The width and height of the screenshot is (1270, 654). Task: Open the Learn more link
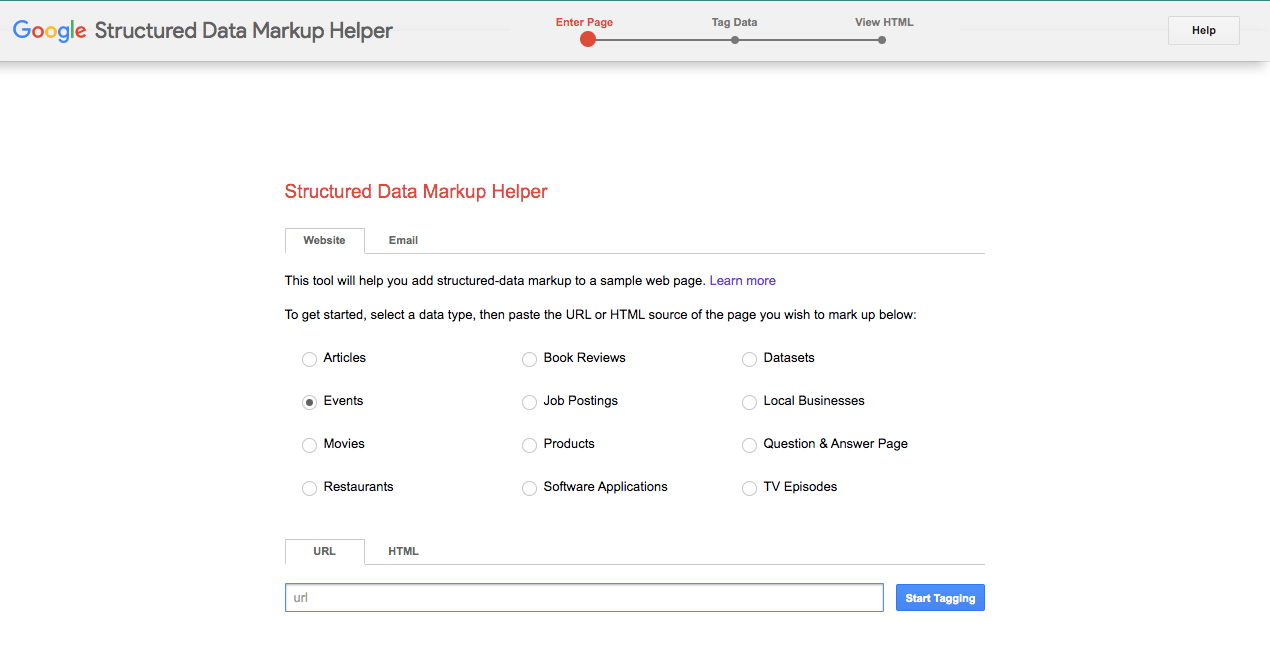coord(742,281)
